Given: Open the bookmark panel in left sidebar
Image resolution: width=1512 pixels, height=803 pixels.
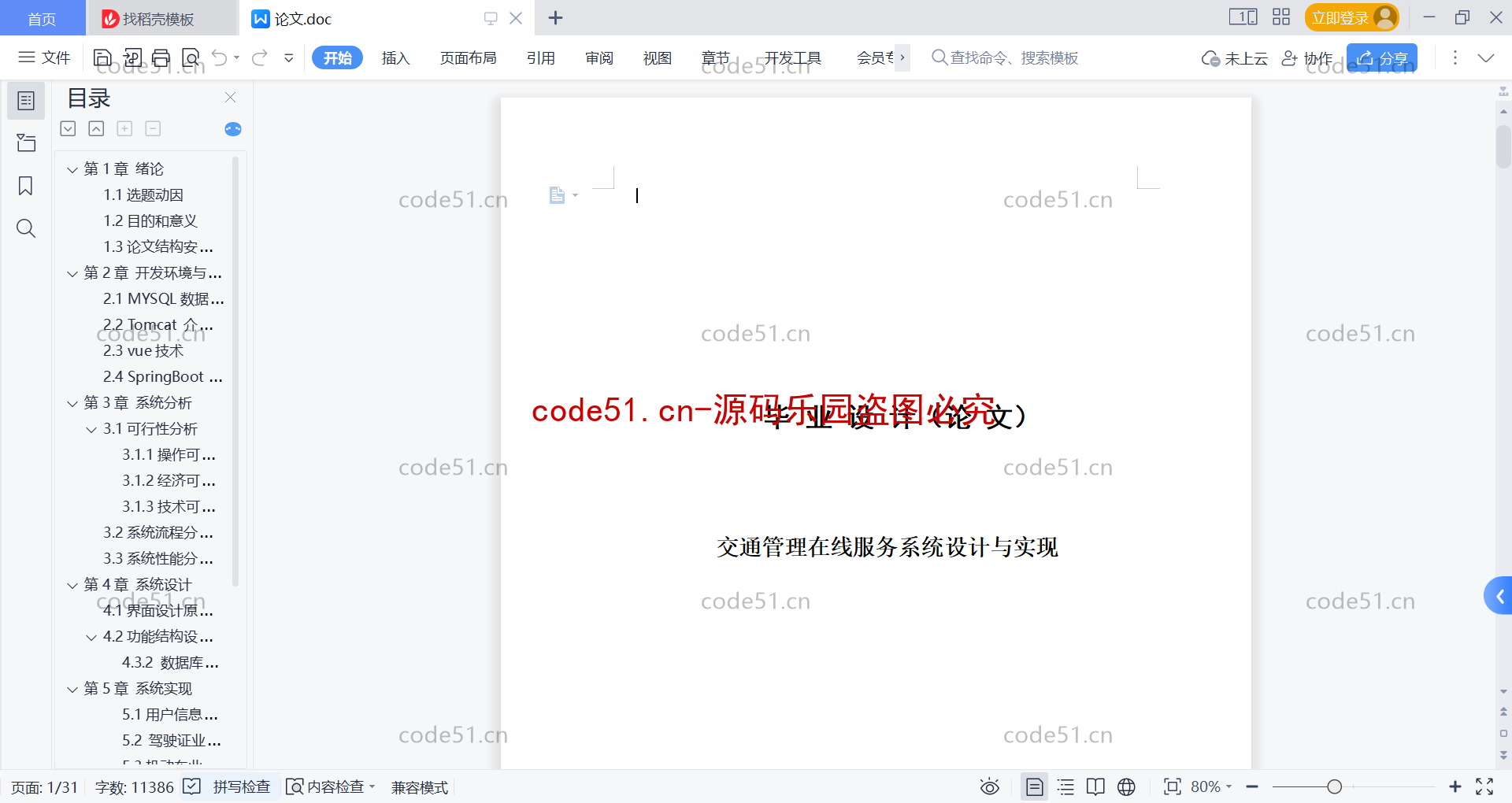Looking at the screenshot, I should 26,186.
